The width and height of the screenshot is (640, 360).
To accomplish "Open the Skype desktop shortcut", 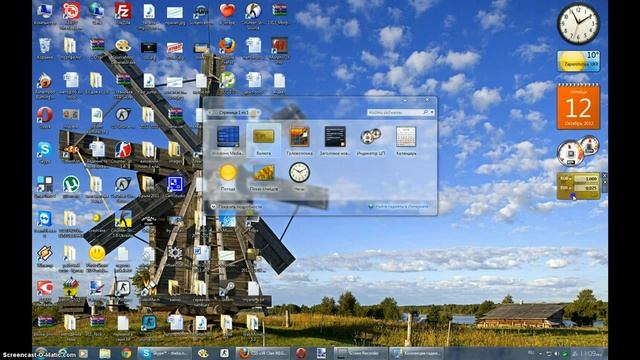I will point(44,152).
